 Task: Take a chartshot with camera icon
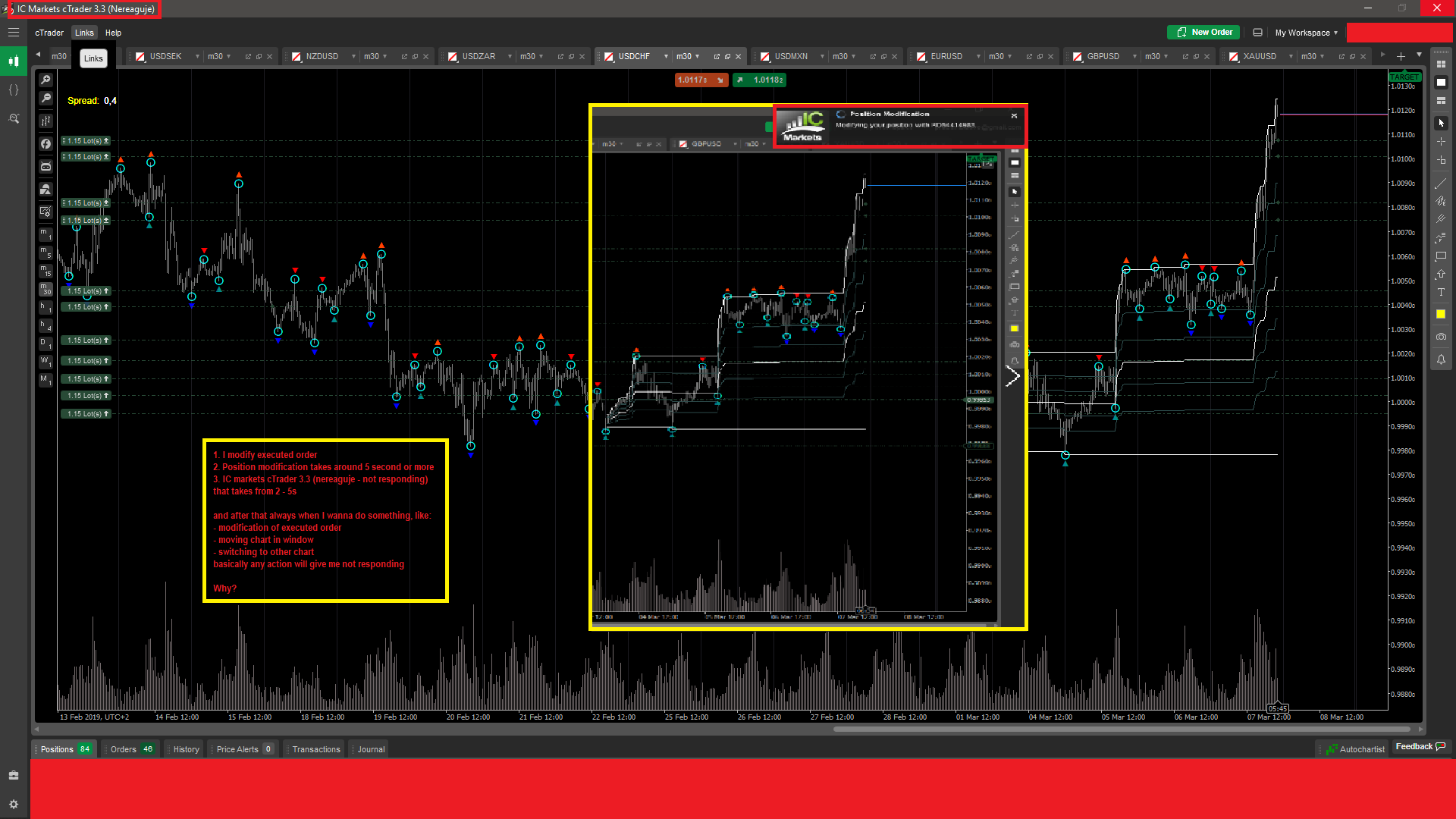pos(1441,336)
